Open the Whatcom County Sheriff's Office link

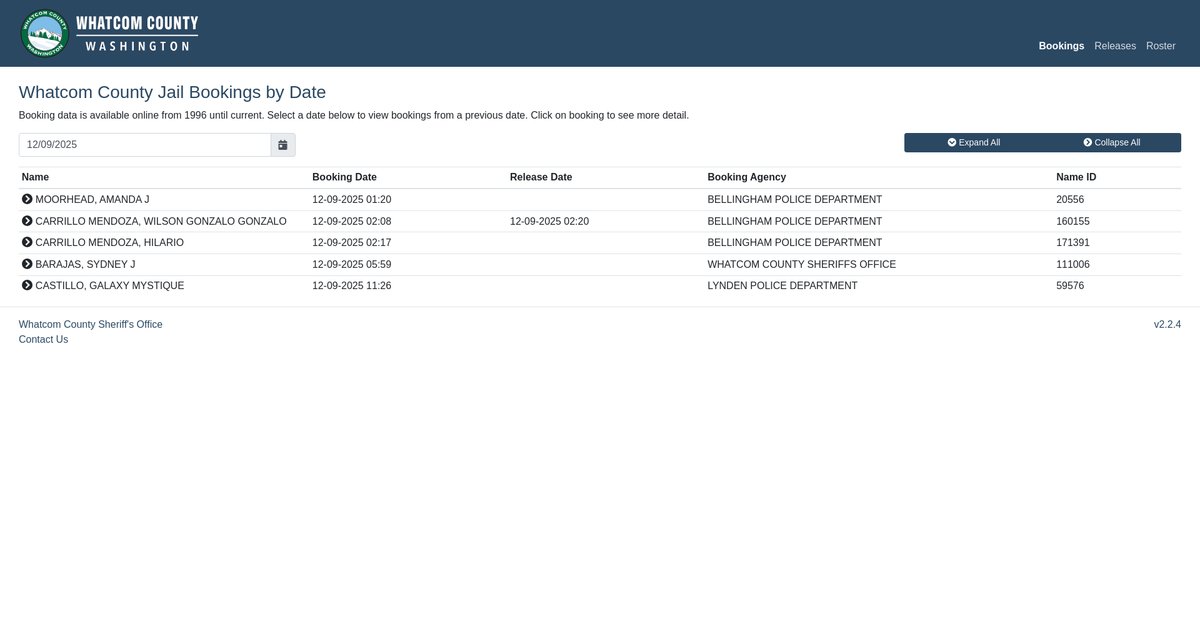click(91, 325)
